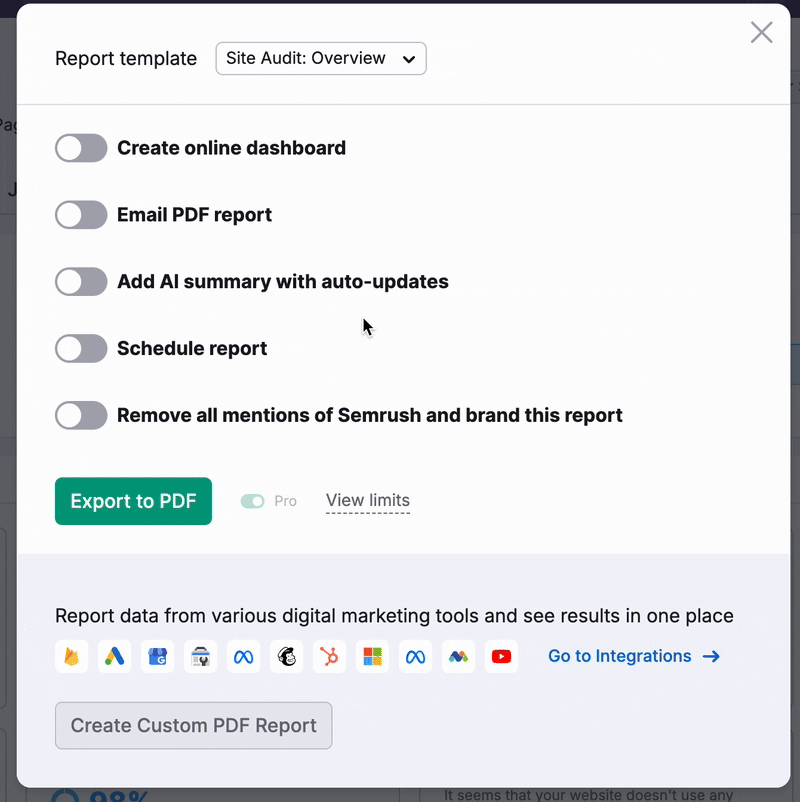Turn on Schedule report
The image size is (800, 802).
81,348
